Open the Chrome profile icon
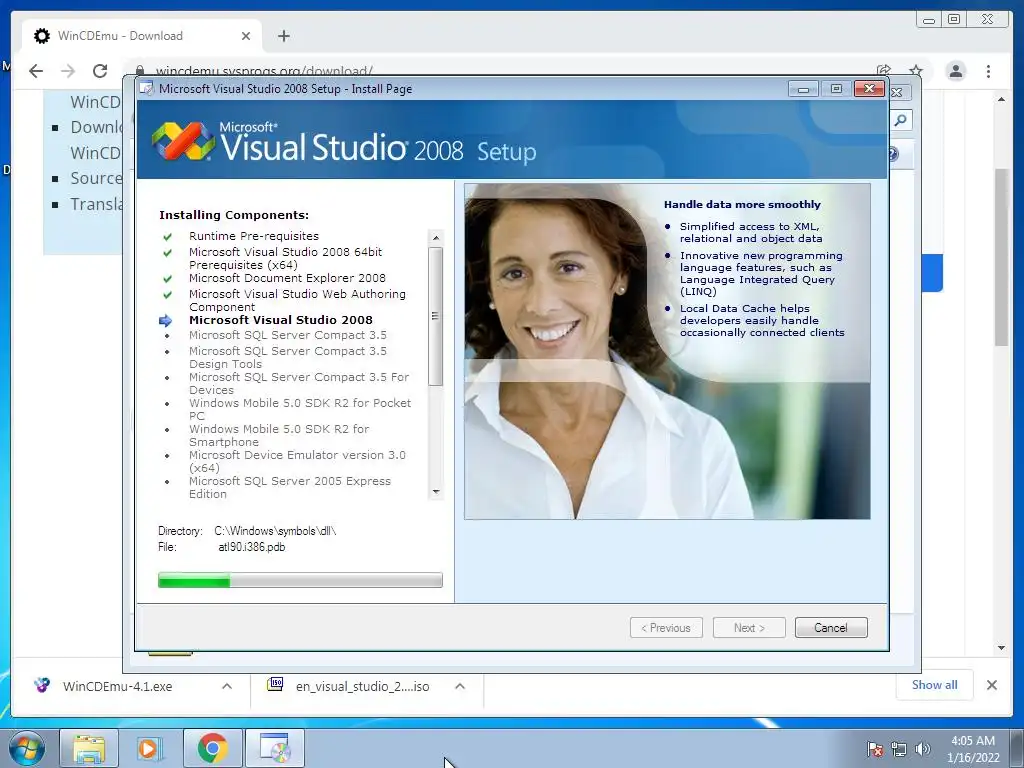 [956, 71]
